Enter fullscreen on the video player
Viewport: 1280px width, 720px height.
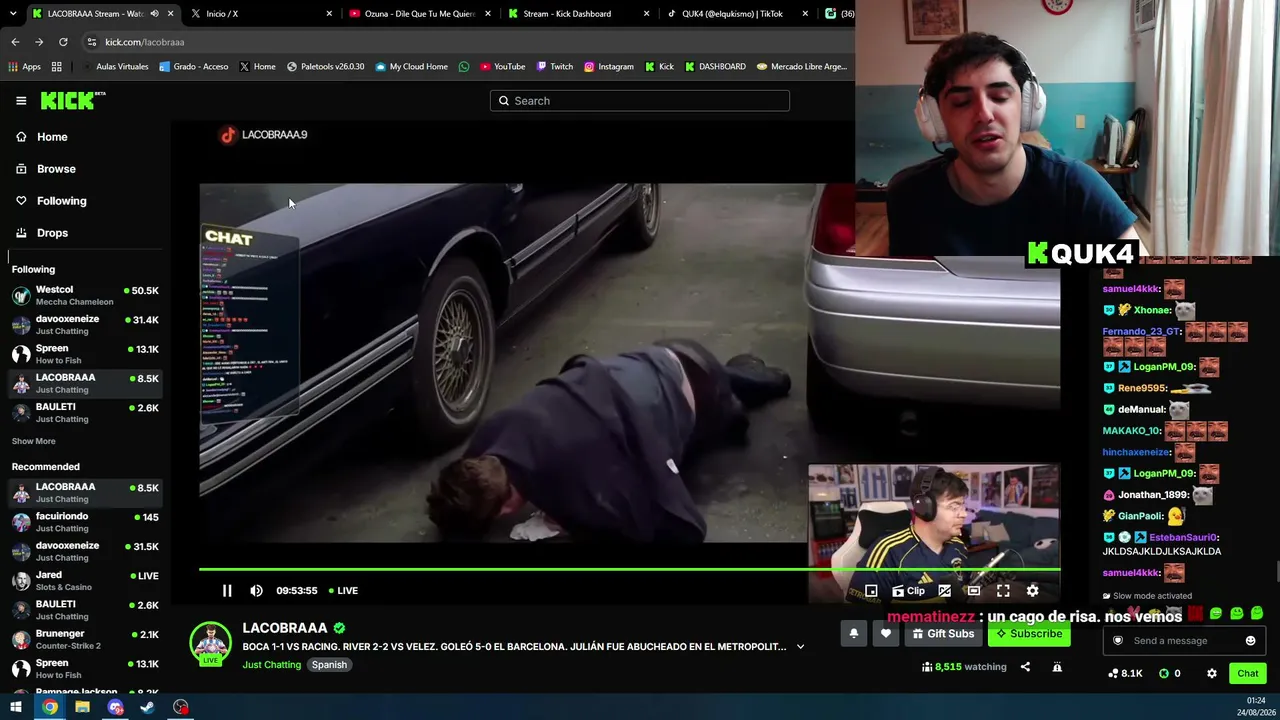(x=1003, y=591)
